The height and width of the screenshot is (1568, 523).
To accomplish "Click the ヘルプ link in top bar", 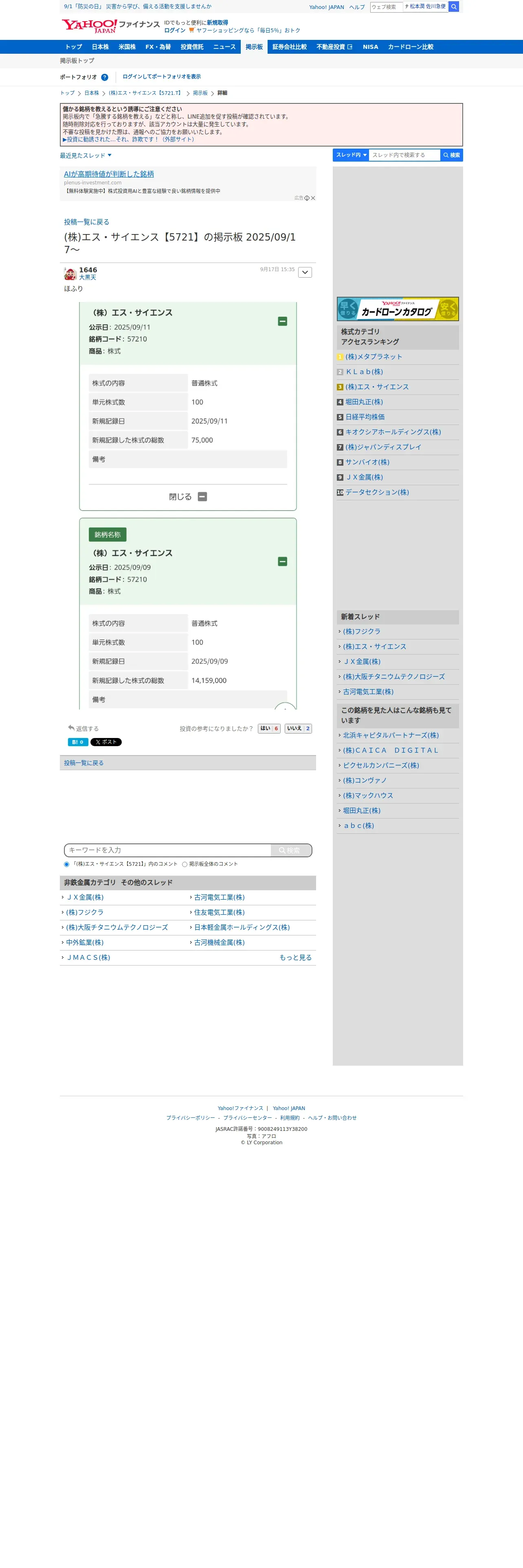I will [x=357, y=7].
